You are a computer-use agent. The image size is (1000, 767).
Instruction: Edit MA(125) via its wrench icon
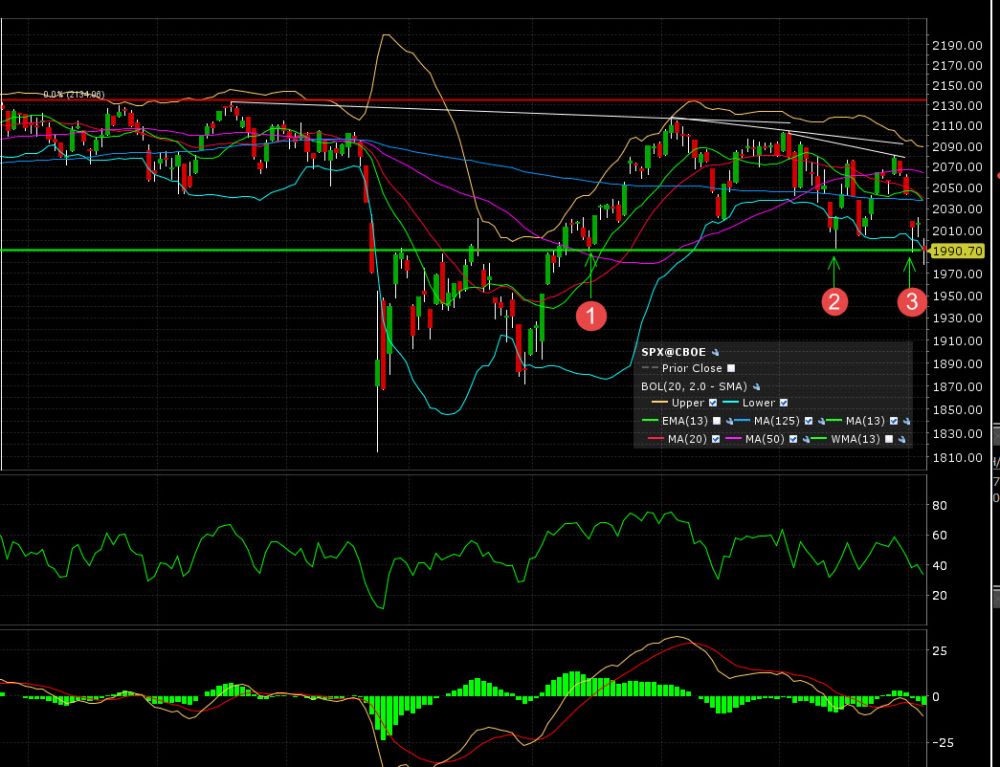820,421
